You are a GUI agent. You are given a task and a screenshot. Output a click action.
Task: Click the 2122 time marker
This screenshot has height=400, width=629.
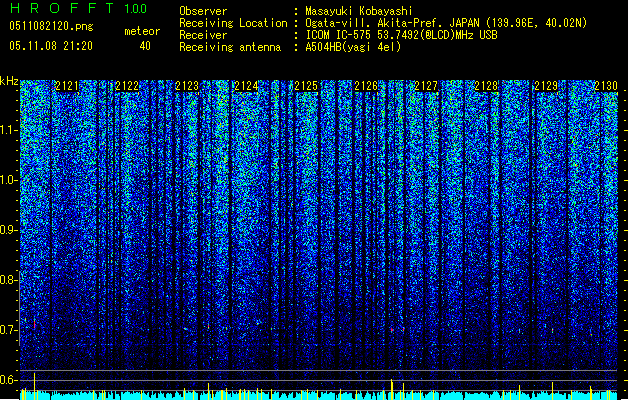pos(127,86)
